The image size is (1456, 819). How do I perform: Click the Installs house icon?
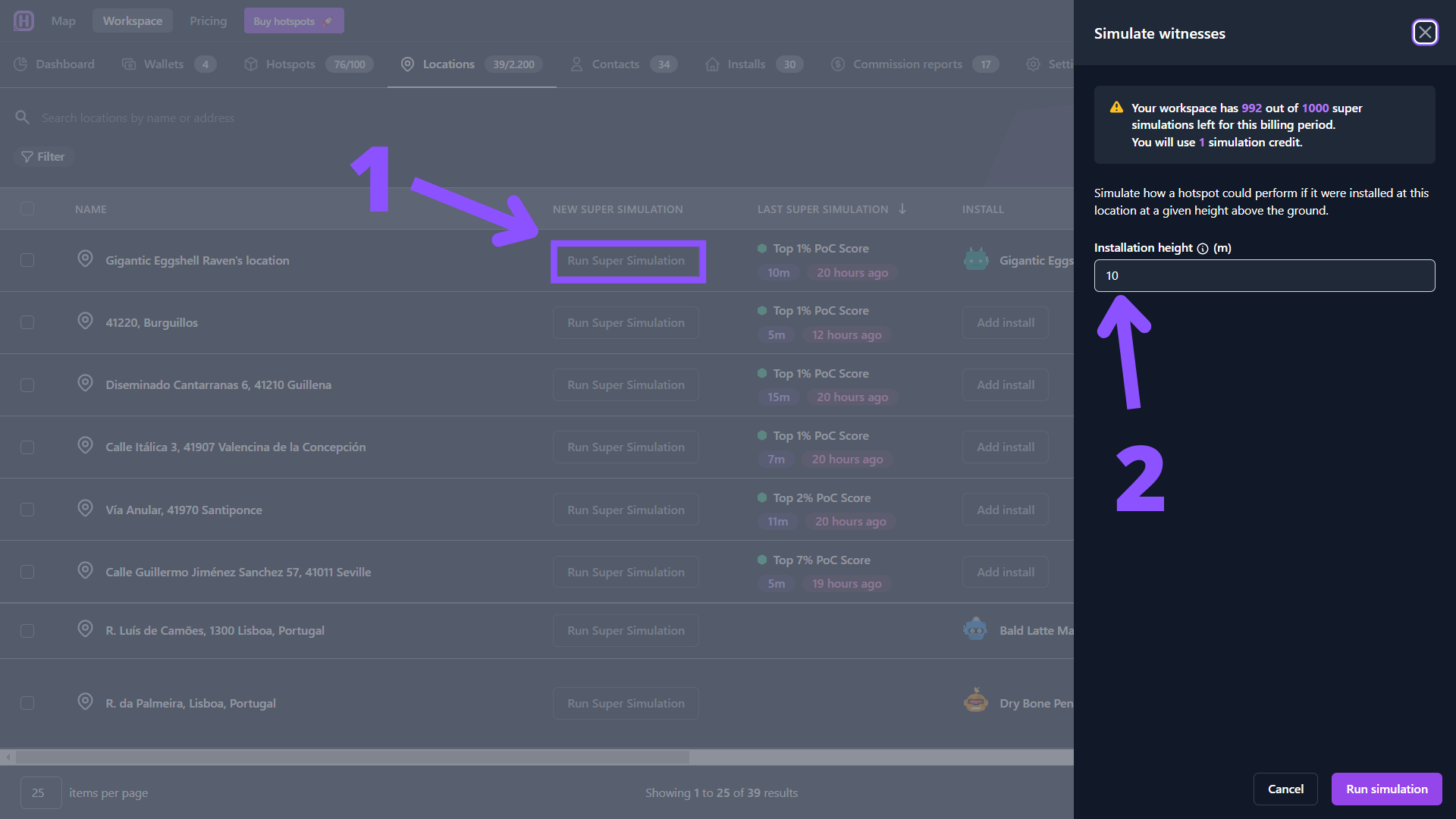tap(712, 64)
